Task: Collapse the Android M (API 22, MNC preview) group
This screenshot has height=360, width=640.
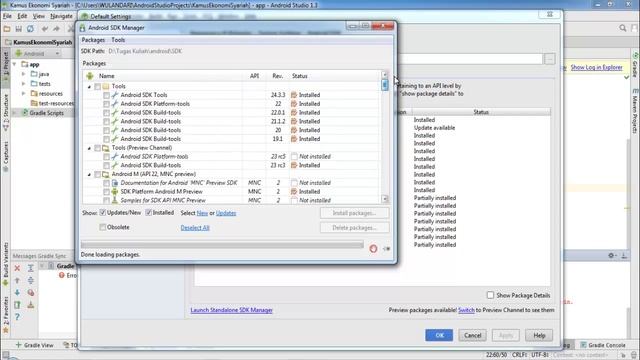Action: coord(89,175)
